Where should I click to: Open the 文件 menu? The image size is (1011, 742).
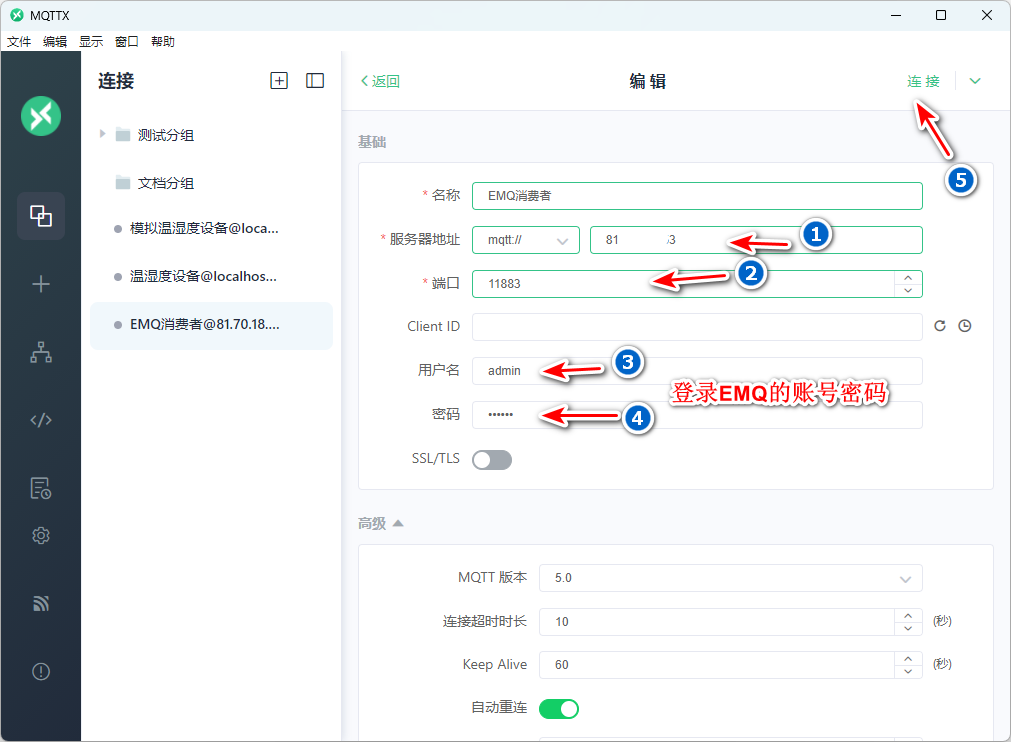19,42
